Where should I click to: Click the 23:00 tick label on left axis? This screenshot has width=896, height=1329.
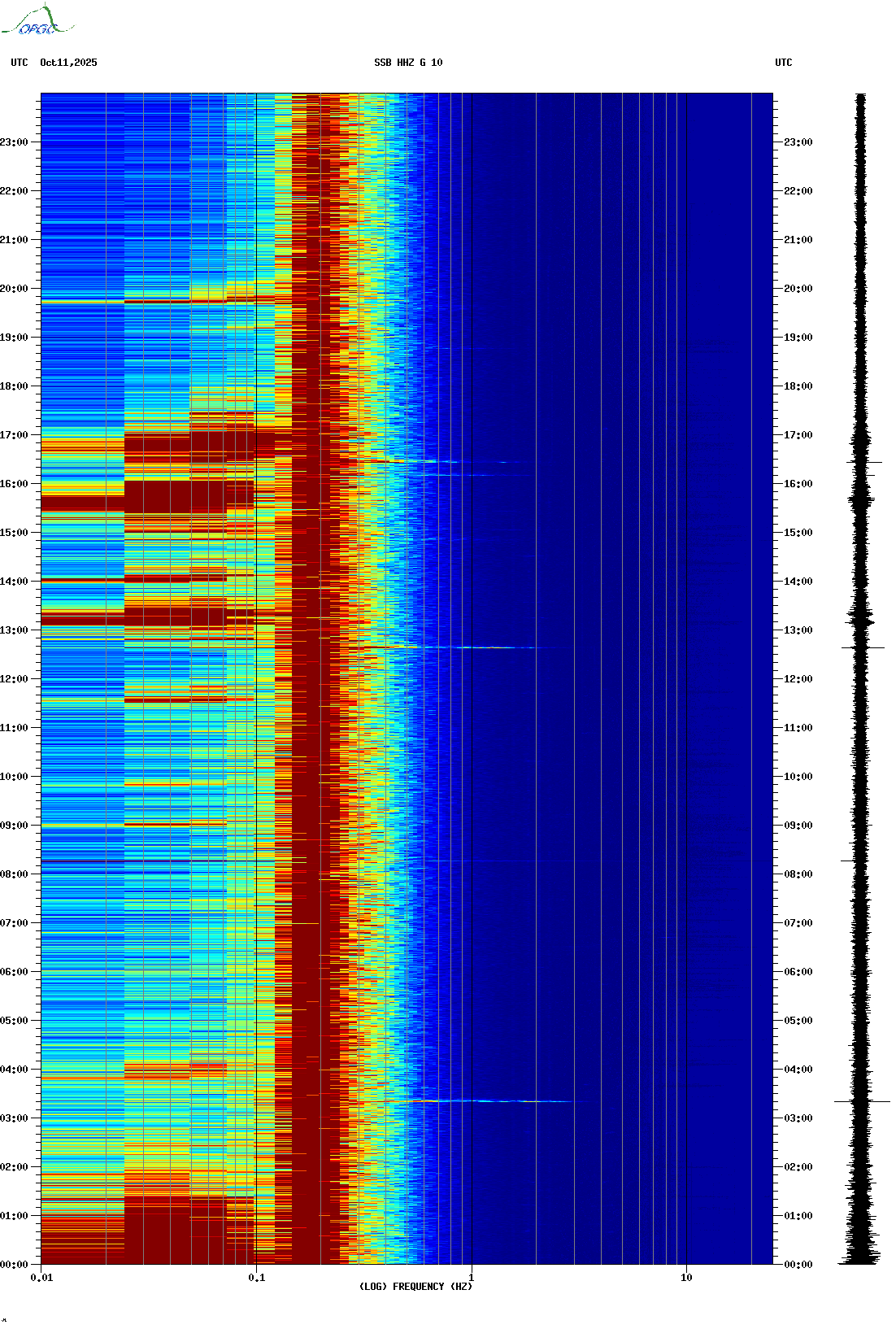(x=14, y=142)
